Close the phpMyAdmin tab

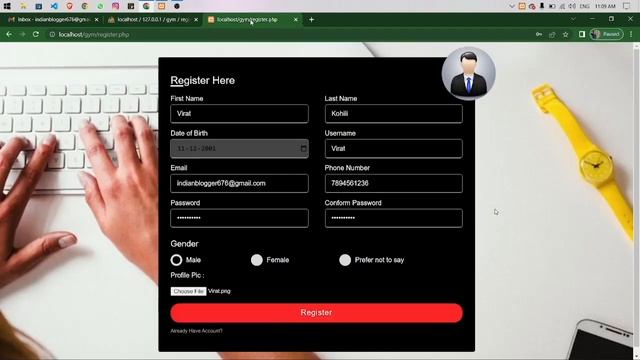196,20
